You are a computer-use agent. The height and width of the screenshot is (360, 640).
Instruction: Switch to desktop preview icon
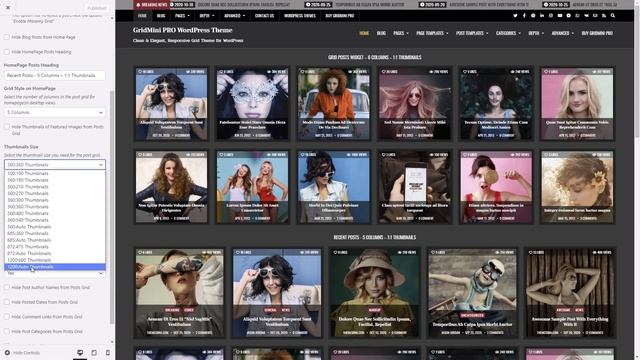pos(80,353)
